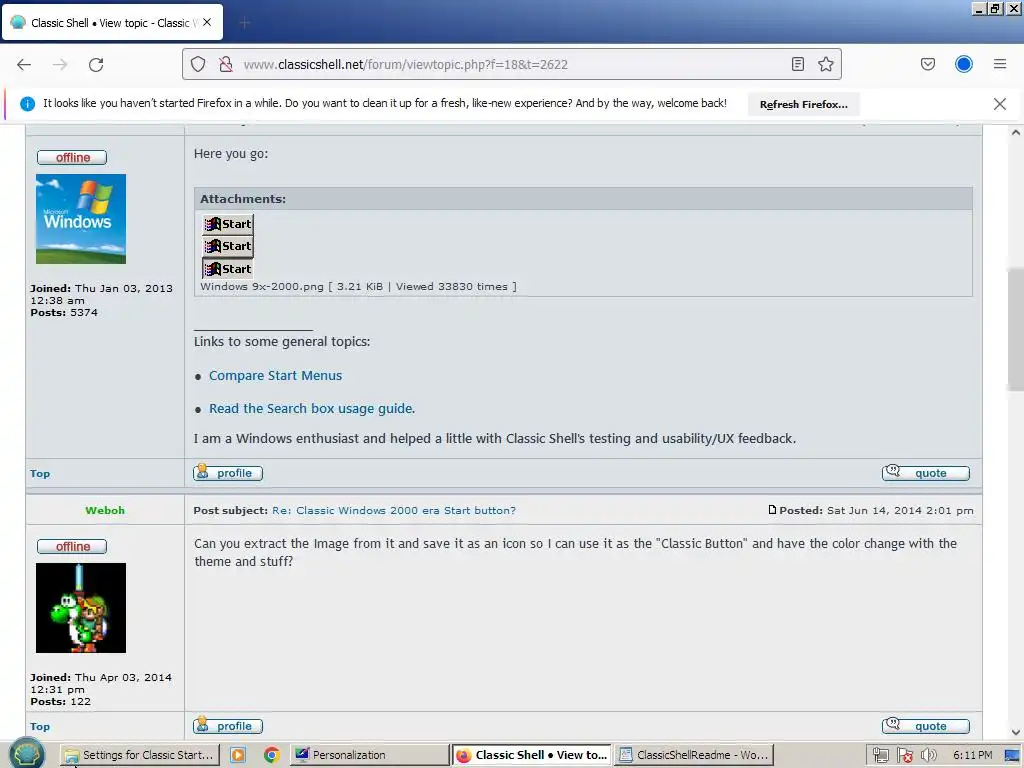Open Re: Classic Windows 2000 era Start button link
This screenshot has width=1024, height=768.
point(394,510)
